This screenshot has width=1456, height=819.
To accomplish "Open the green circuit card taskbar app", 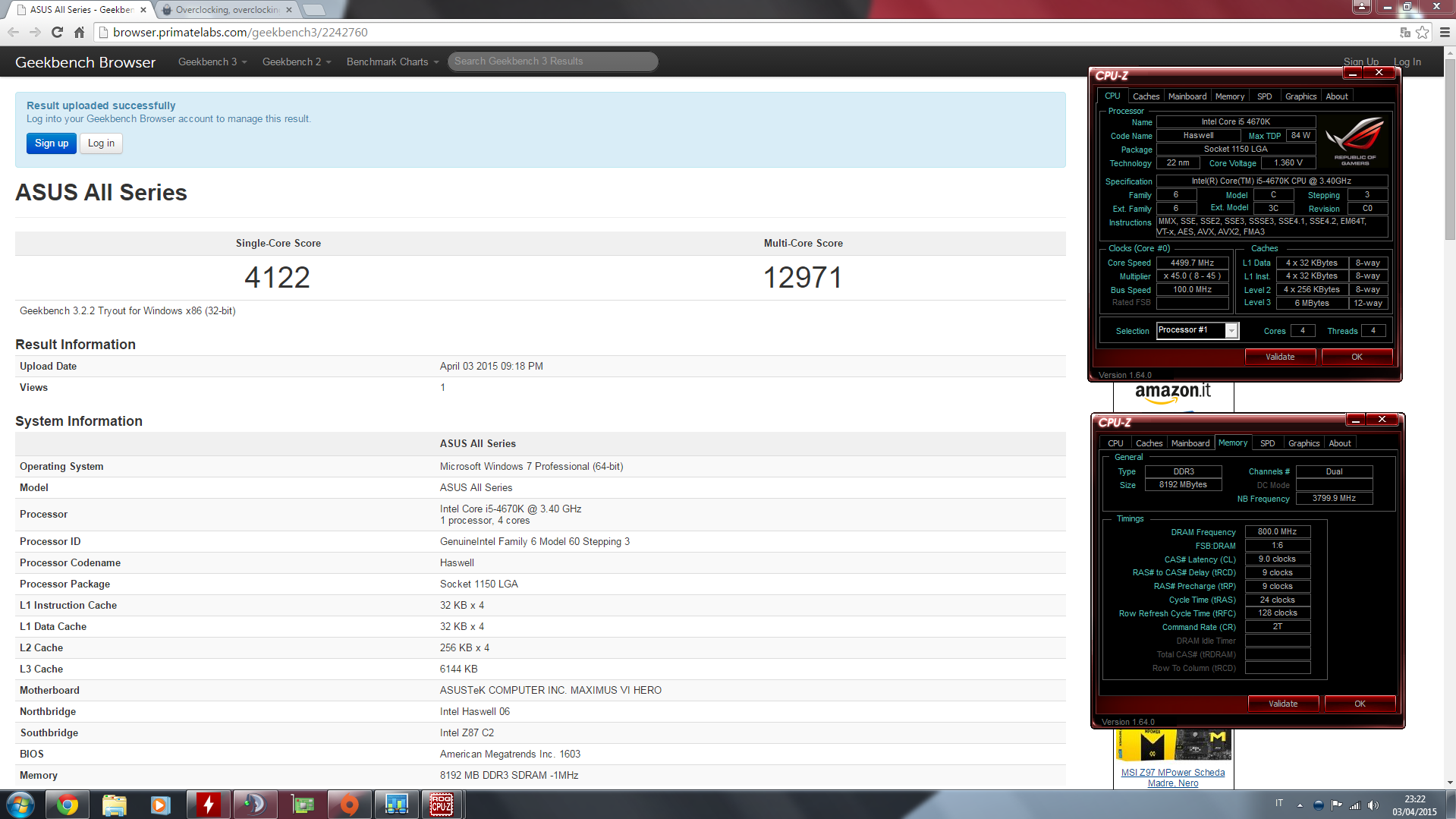I will [302, 805].
